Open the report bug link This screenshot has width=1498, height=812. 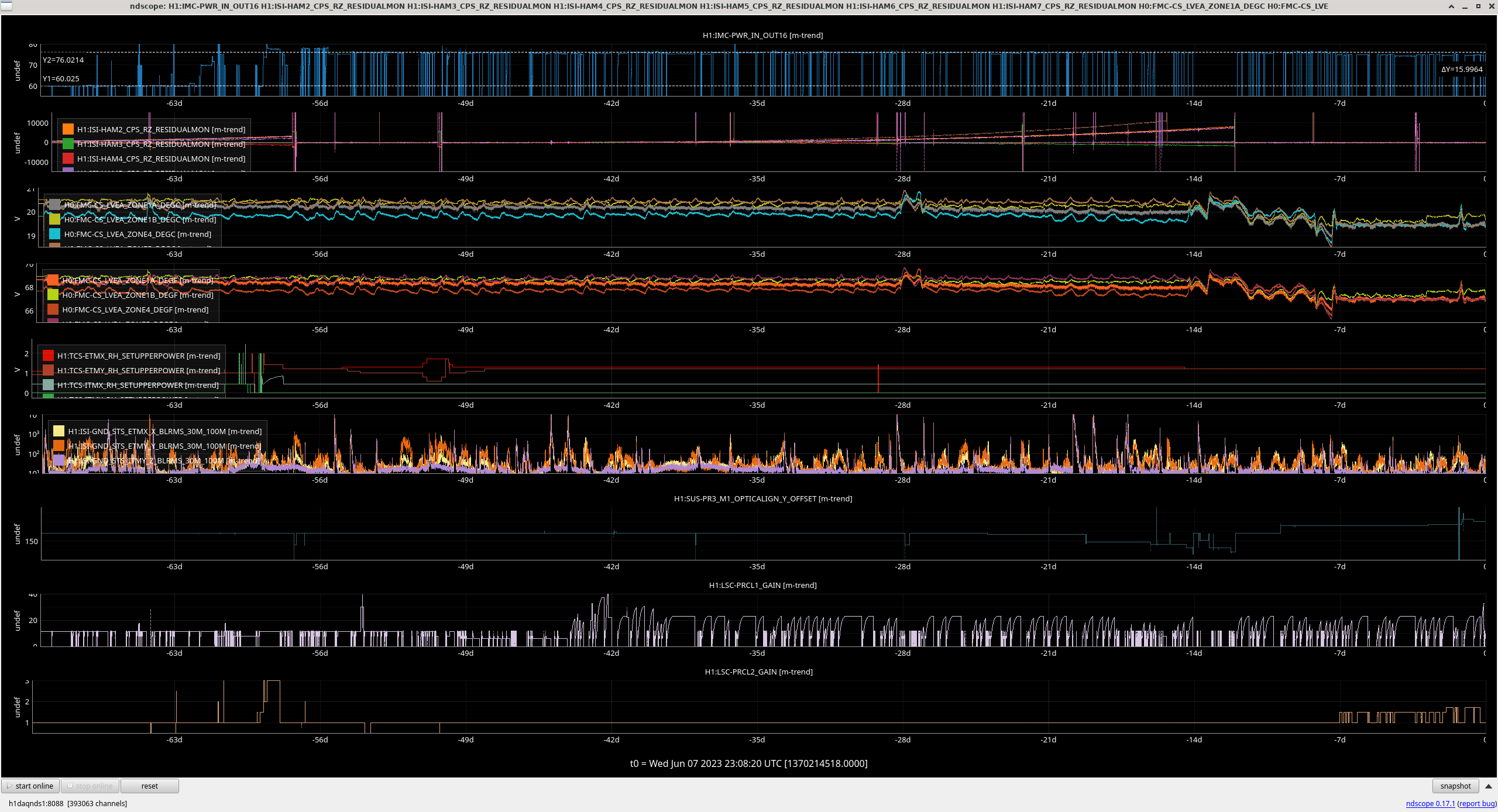[x=1476, y=803]
